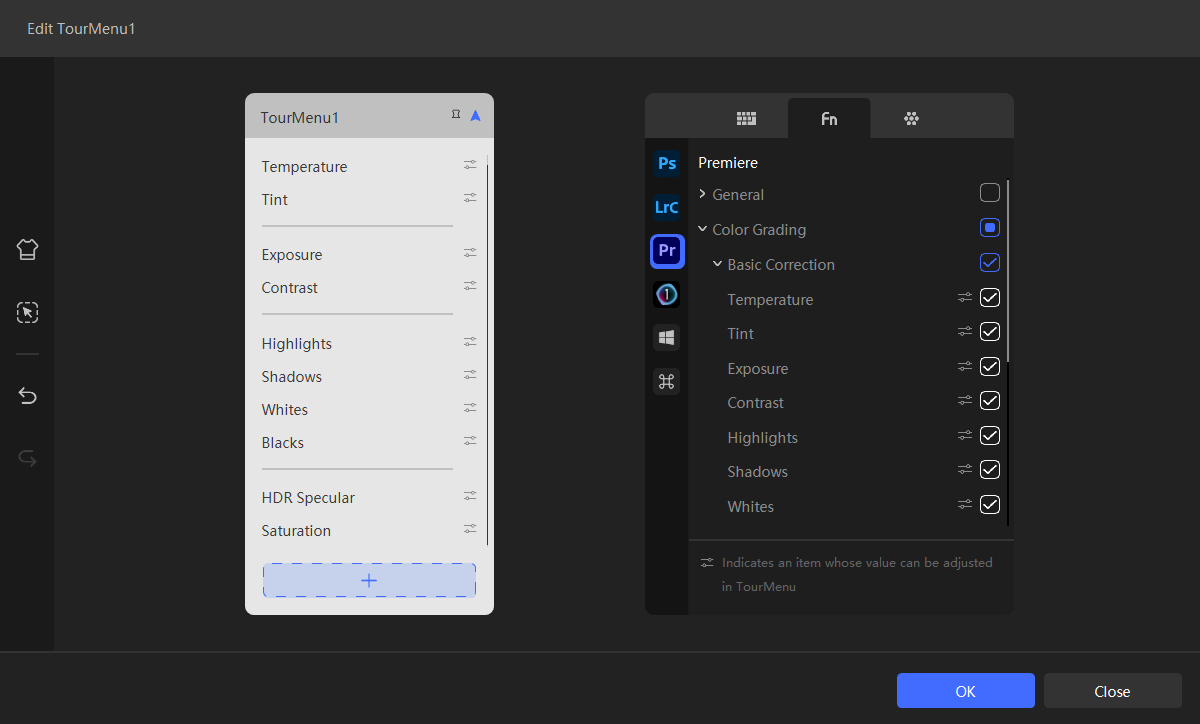Click the shirt theme icon in sidebar
The image size is (1200, 724).
28,250
